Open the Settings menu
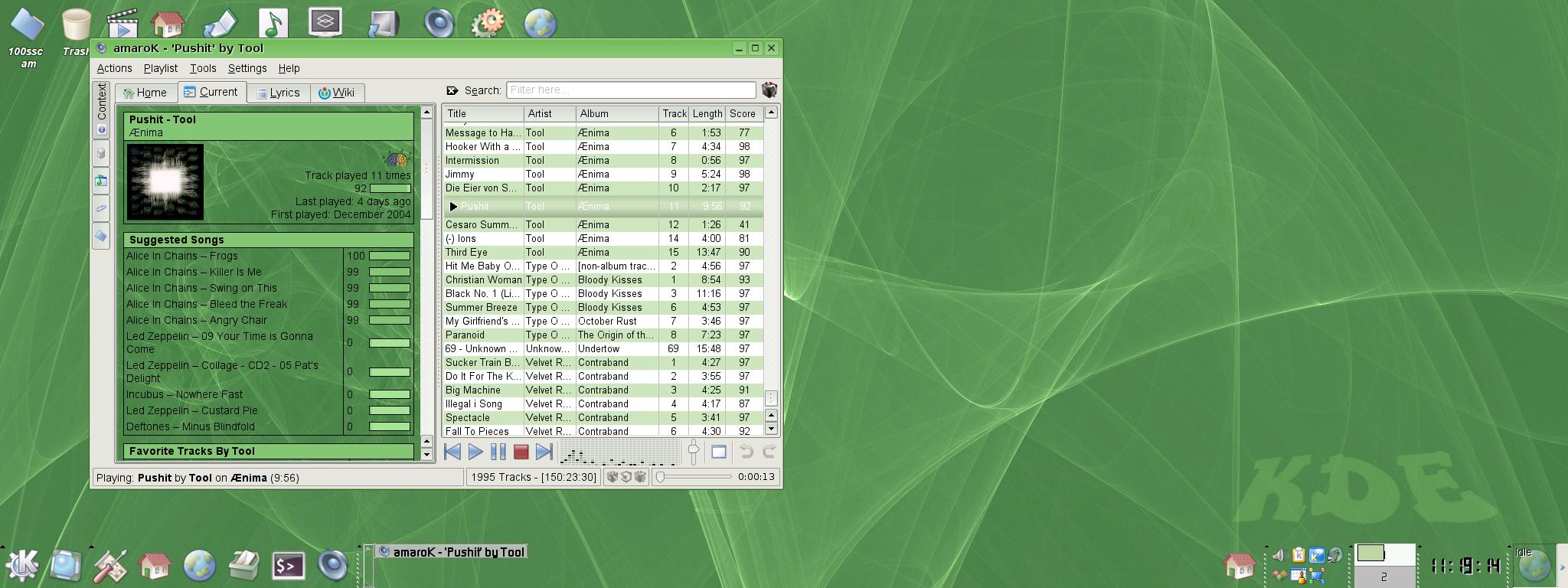Screen dimensions: 1568x588 (247, 68)
